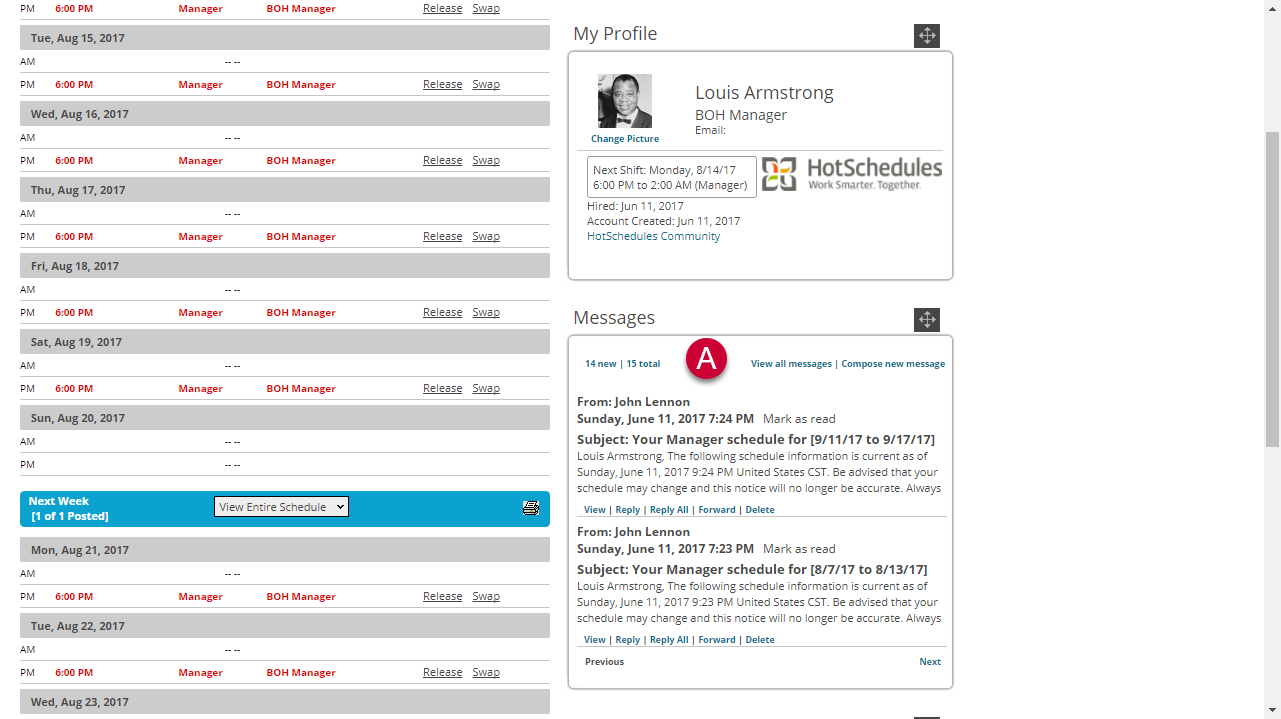The height and width of the screenshot is (719, 1281).
Task: Delete the 8/7/17 schedule message
Action: [x=759, y=640]
